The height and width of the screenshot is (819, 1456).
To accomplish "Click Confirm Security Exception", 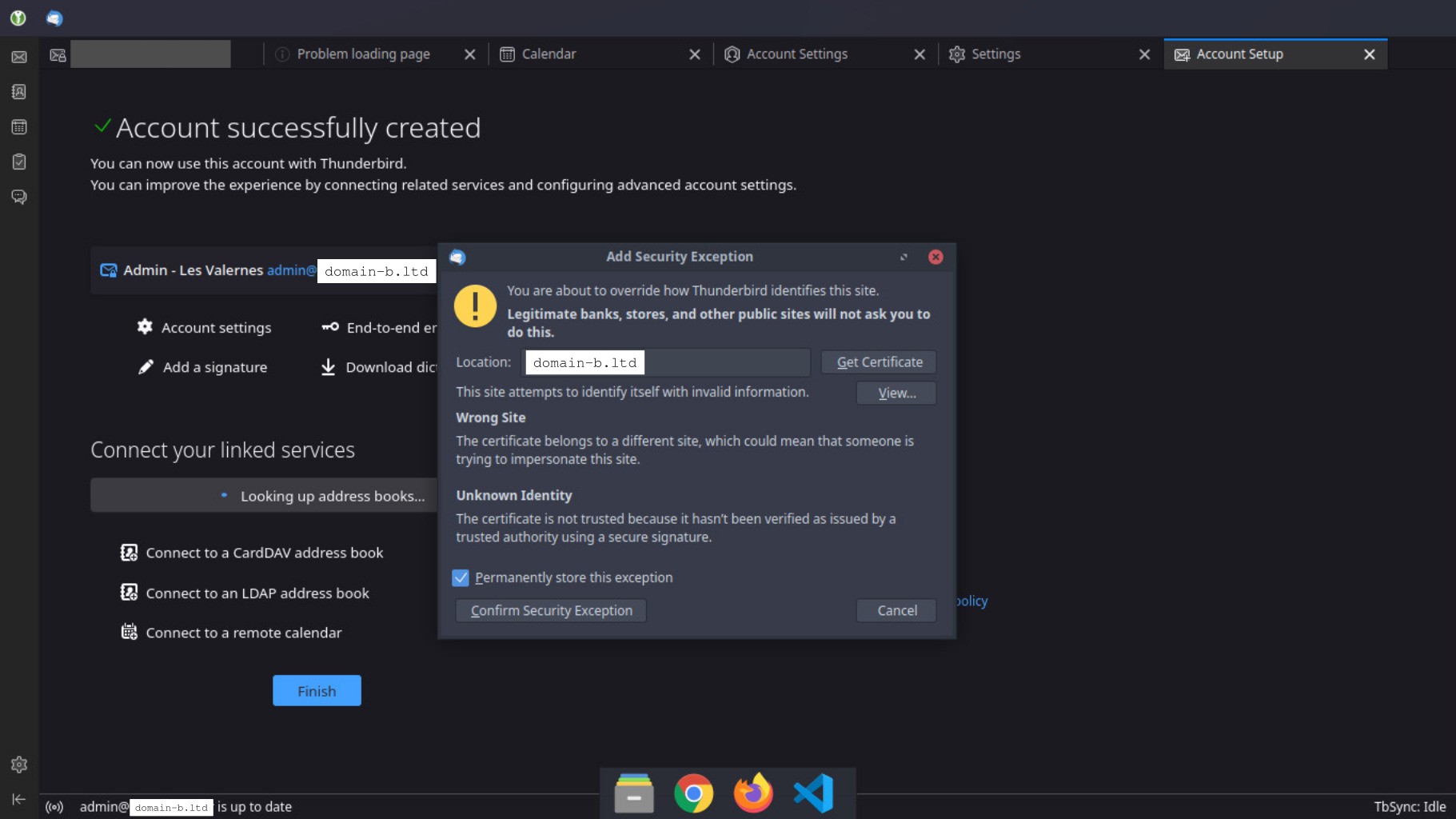I will point(550,610).
